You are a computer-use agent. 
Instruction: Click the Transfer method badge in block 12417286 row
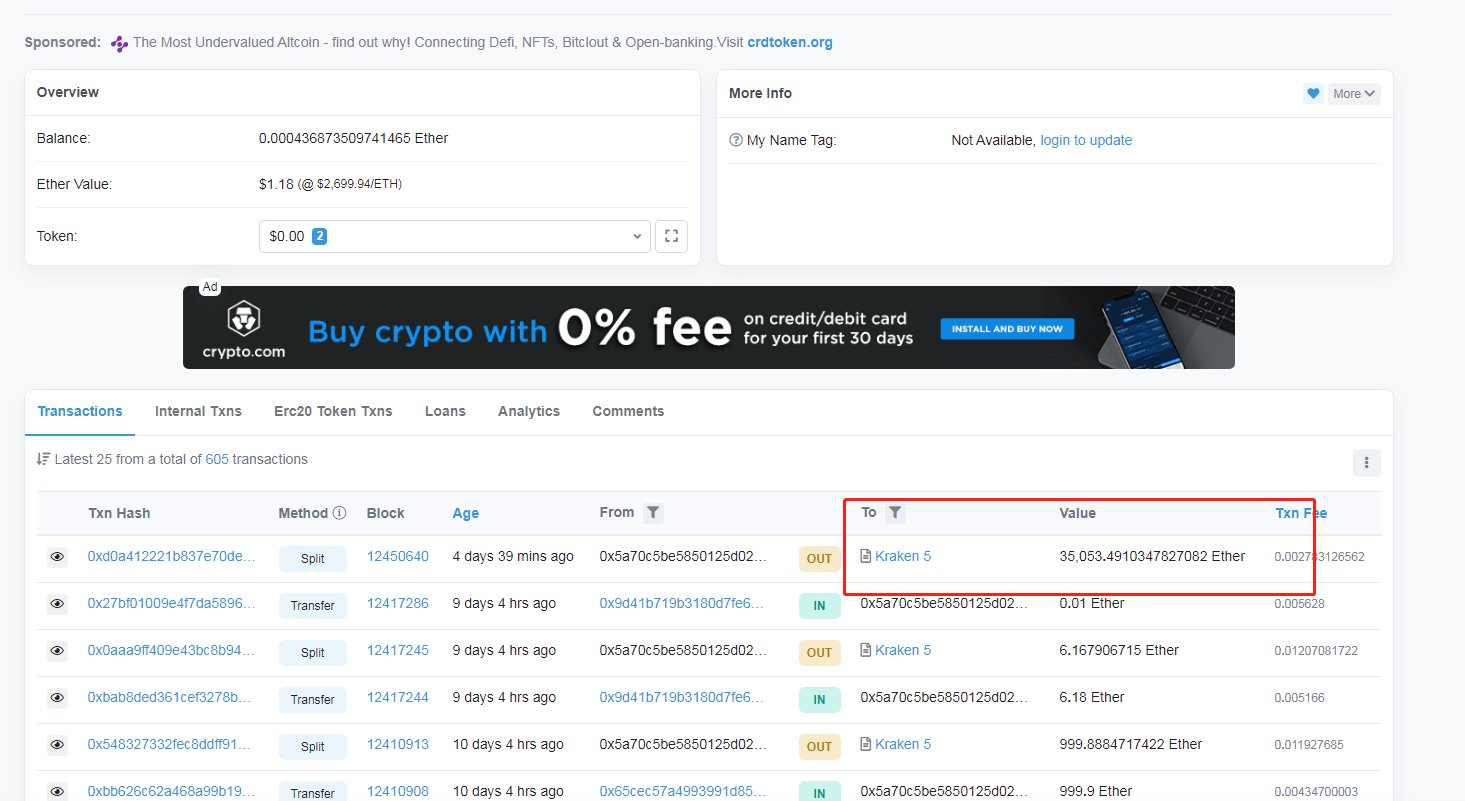(313, 606)
